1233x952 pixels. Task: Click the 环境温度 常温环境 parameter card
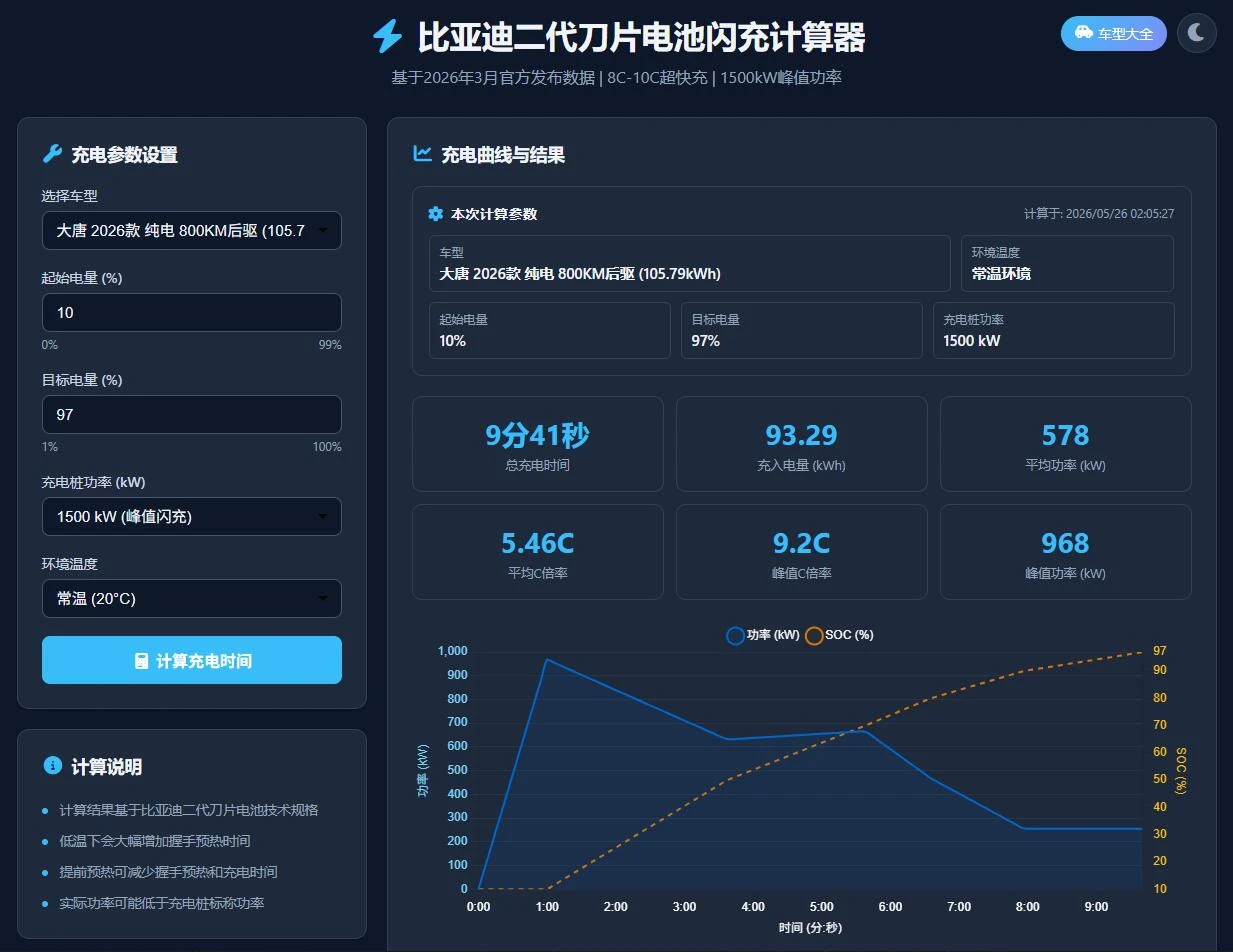pyautogui.click(x=1067, y=264)
